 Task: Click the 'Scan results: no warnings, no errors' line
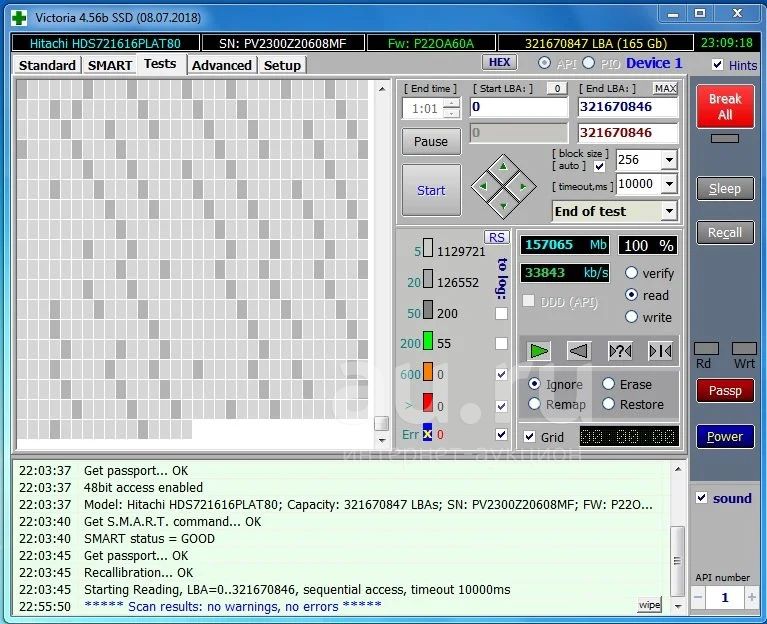tap(232, 606)
